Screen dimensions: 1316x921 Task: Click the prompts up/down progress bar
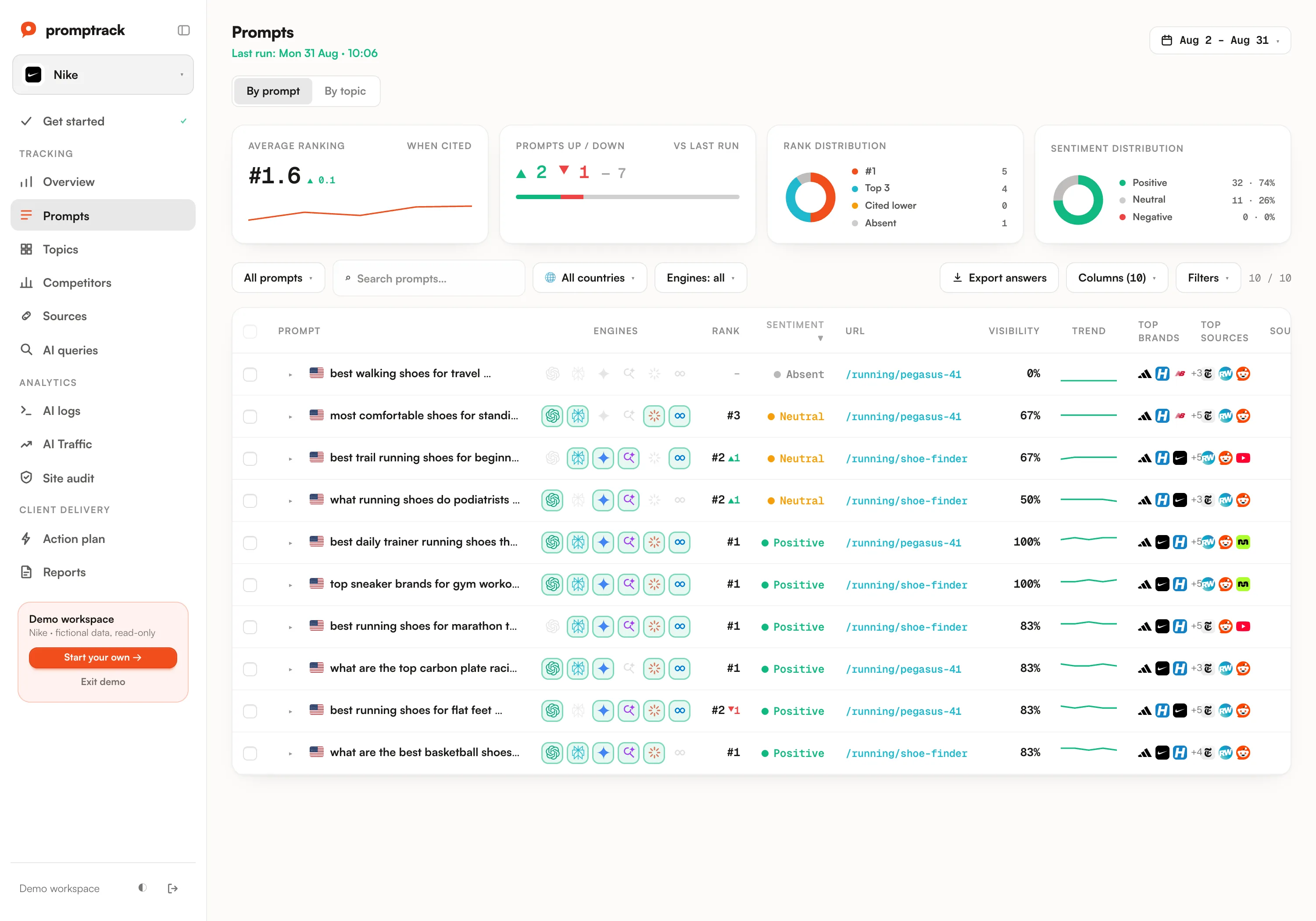click(x=627, y=197)
